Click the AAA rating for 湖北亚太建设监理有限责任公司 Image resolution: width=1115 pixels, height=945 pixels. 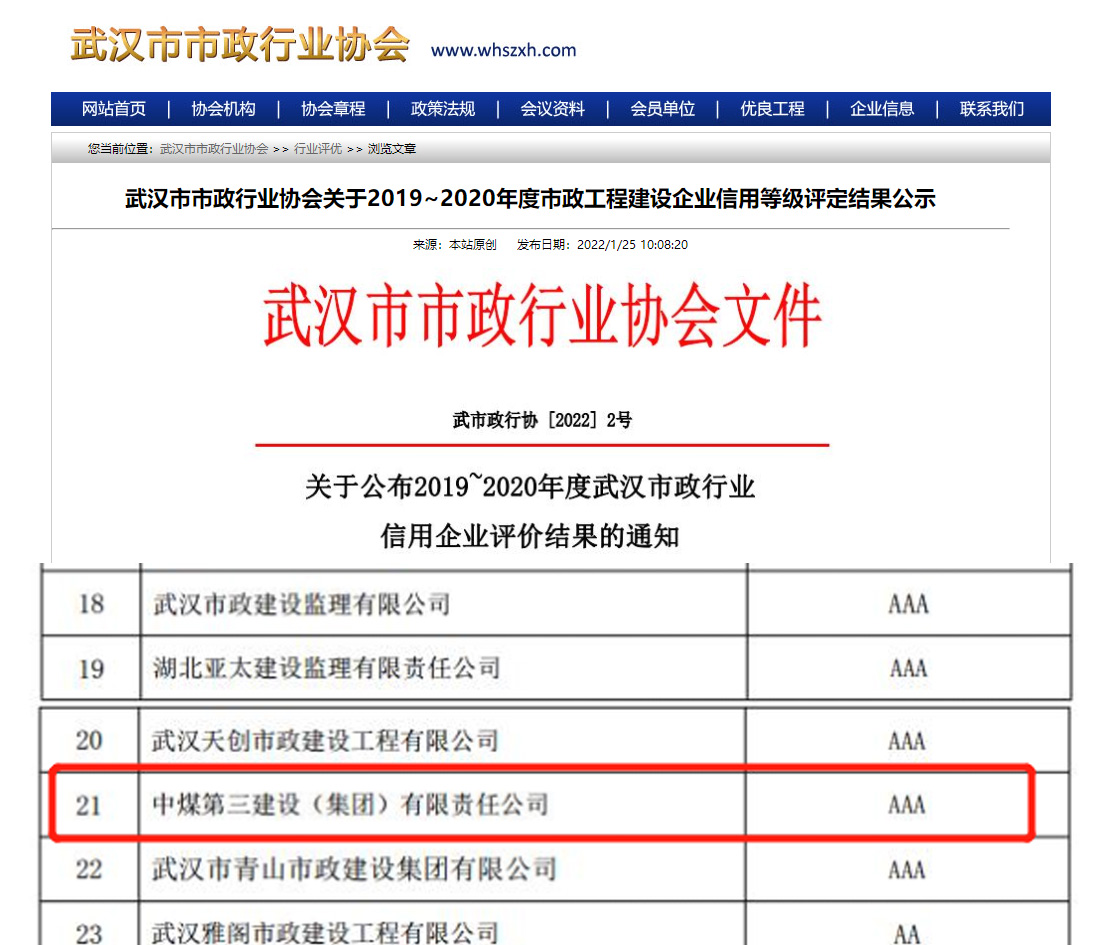(x=909, y=668)
